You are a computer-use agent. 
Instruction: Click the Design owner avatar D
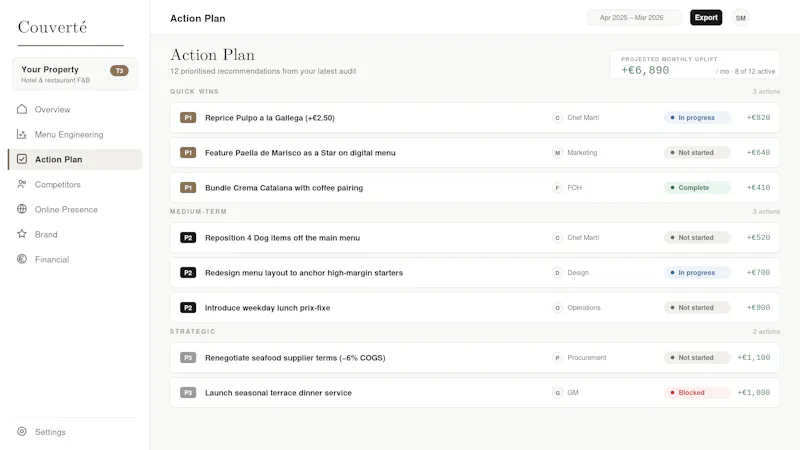[557, 273]
